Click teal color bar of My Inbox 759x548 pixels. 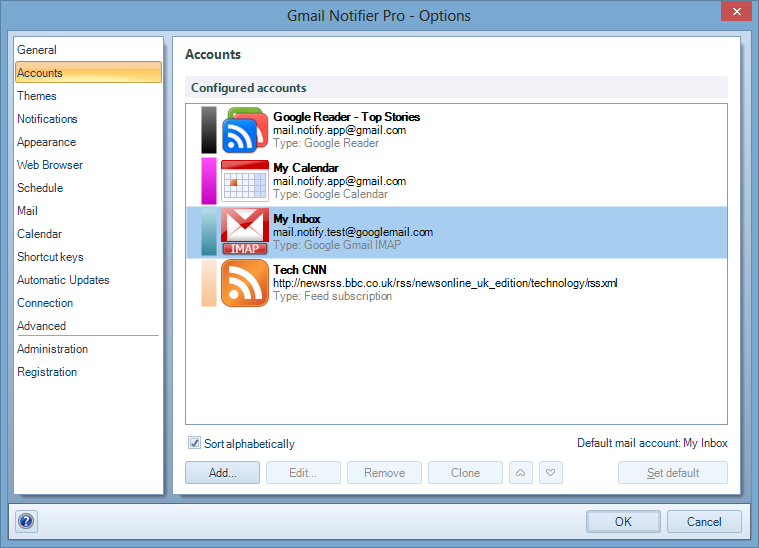(x=209, y=232)
